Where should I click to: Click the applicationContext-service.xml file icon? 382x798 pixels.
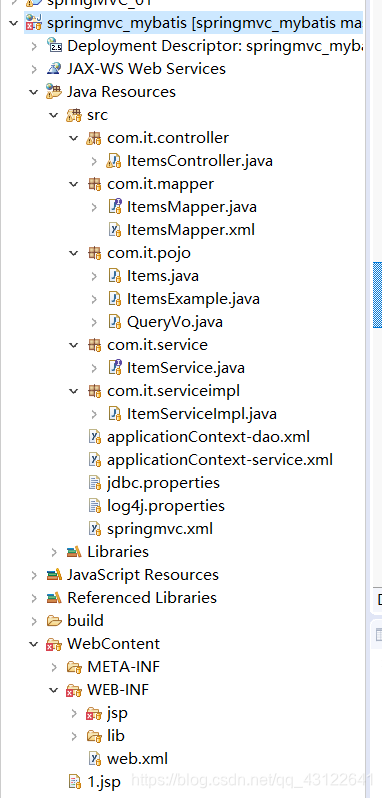point(95,460)
